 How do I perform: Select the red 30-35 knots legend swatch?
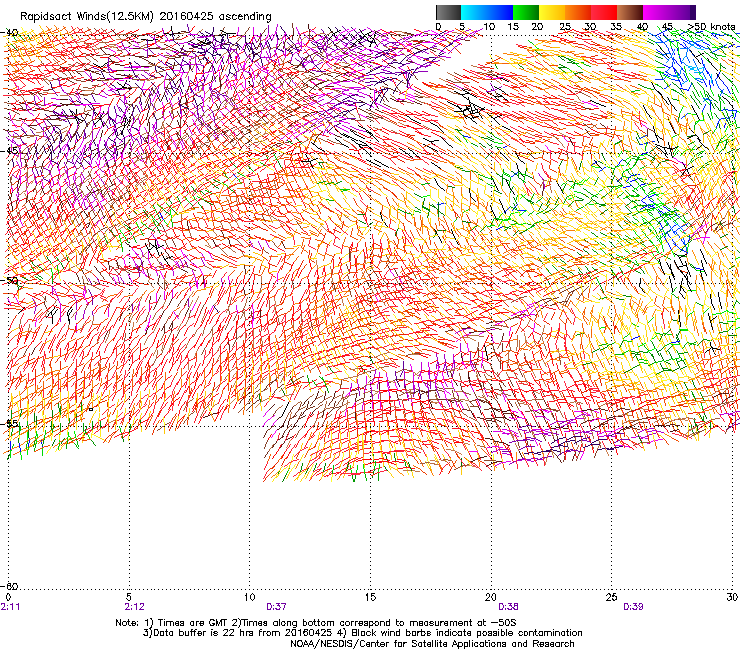click(x=604, y=12)
